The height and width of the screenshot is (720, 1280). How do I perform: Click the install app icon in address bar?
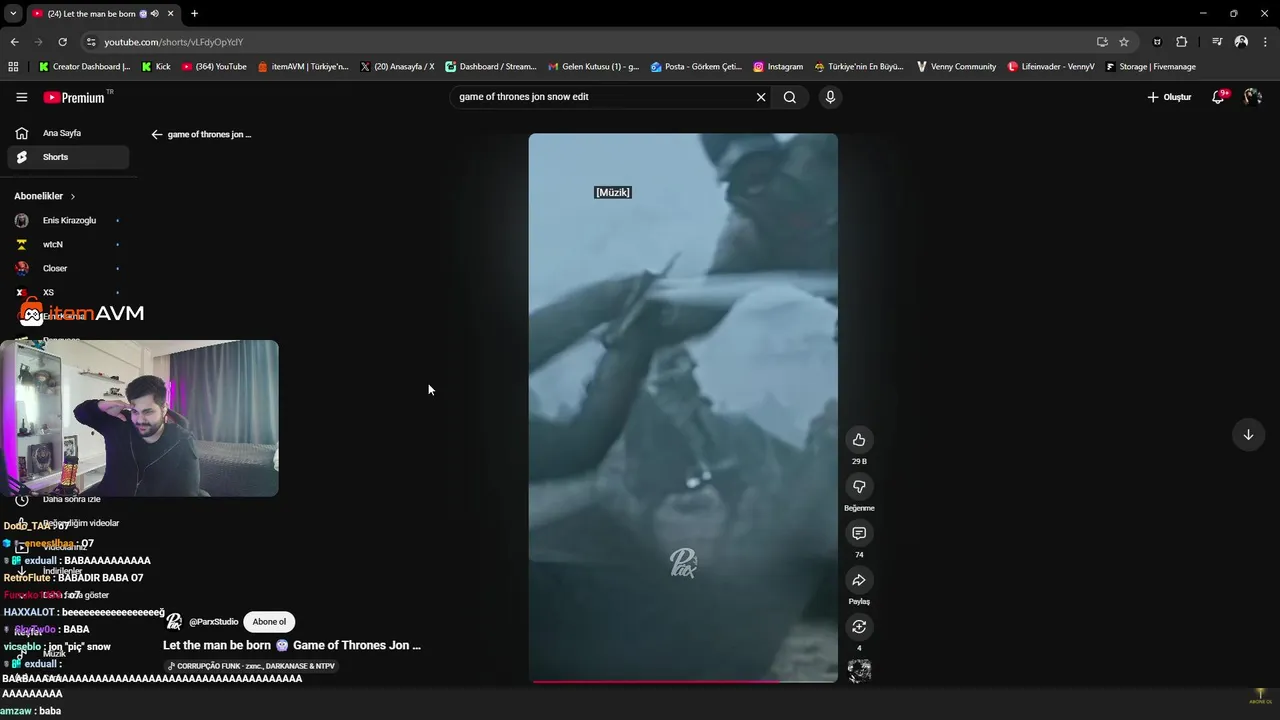(x=1102, y=42)
